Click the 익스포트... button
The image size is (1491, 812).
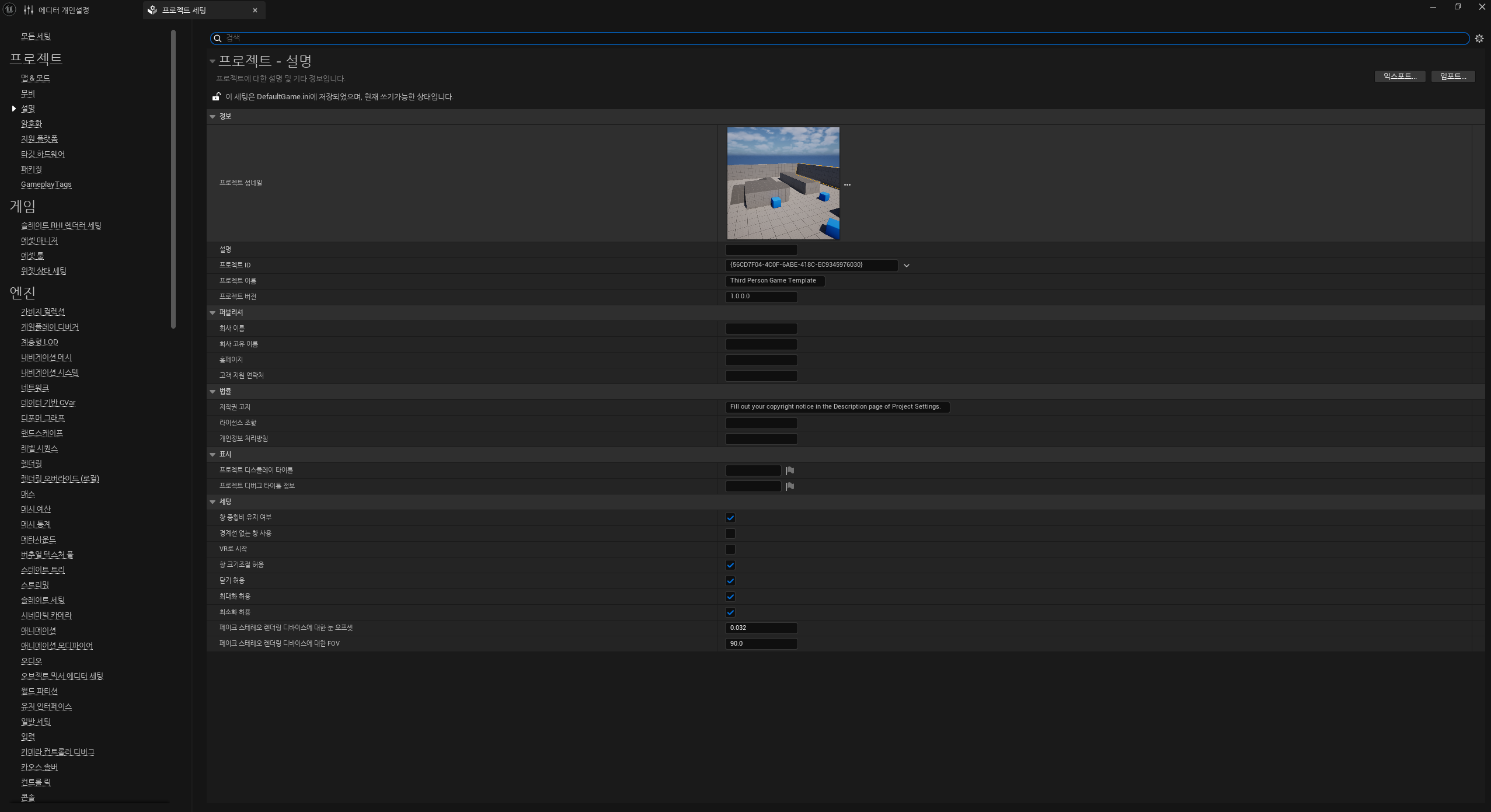[x=1399, y=76]
